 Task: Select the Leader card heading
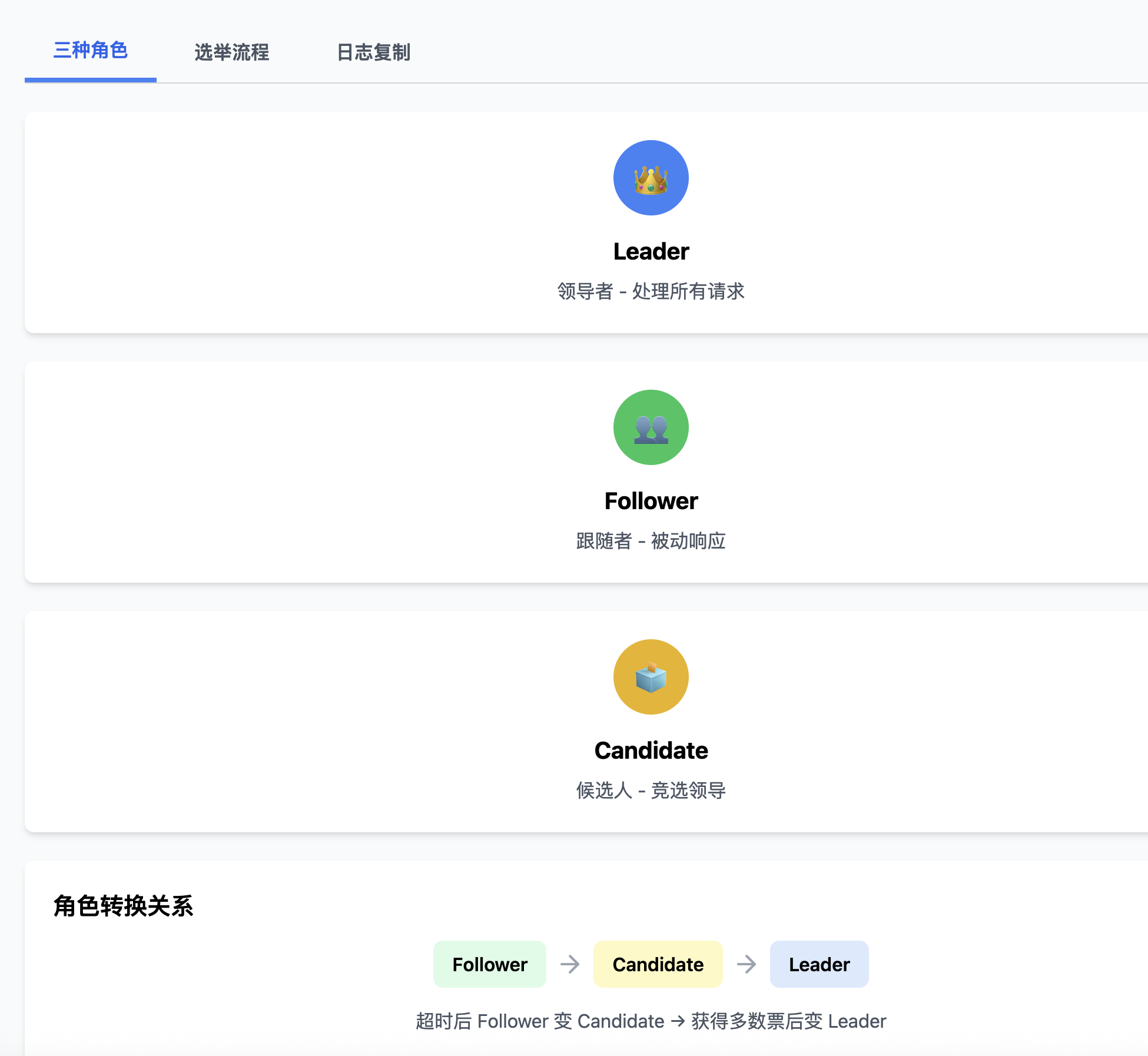coord(651,252)
